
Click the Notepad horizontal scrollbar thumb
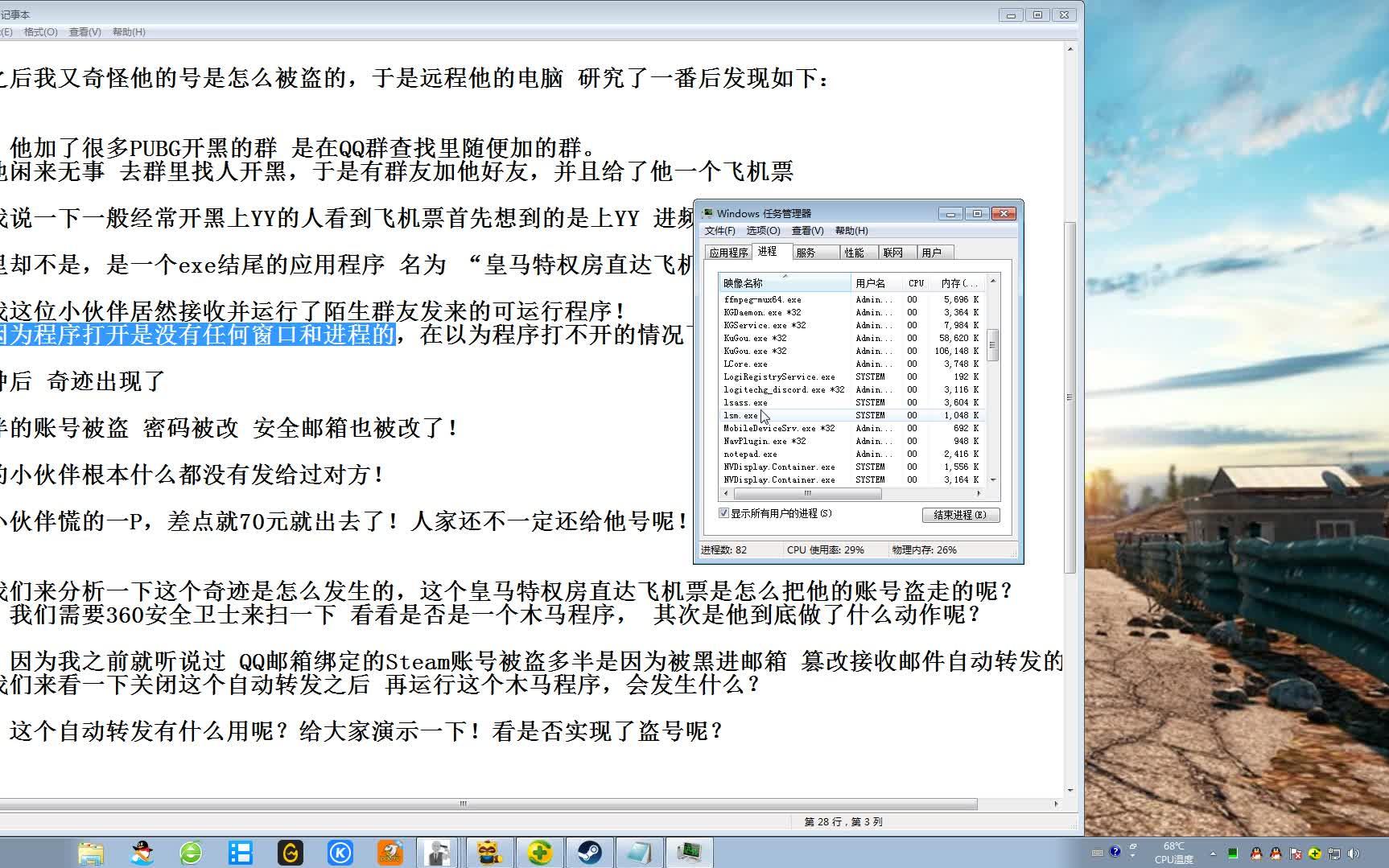click(x=464, y=804)
